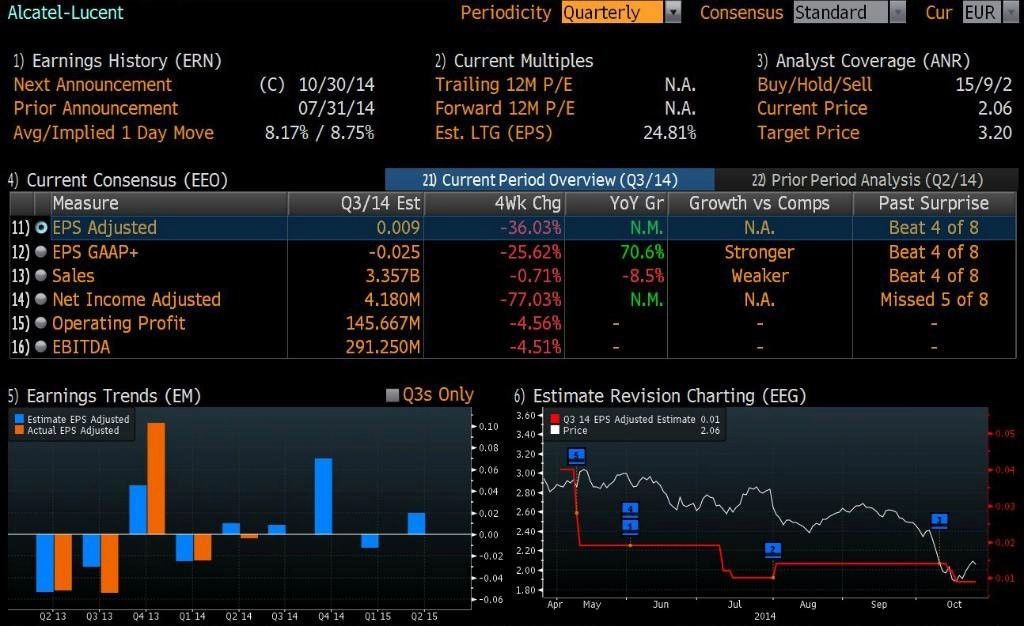Click the lower of the two stacked event flags
Viewport: 1024px width, 626px height.
click(x=630, y=525)
